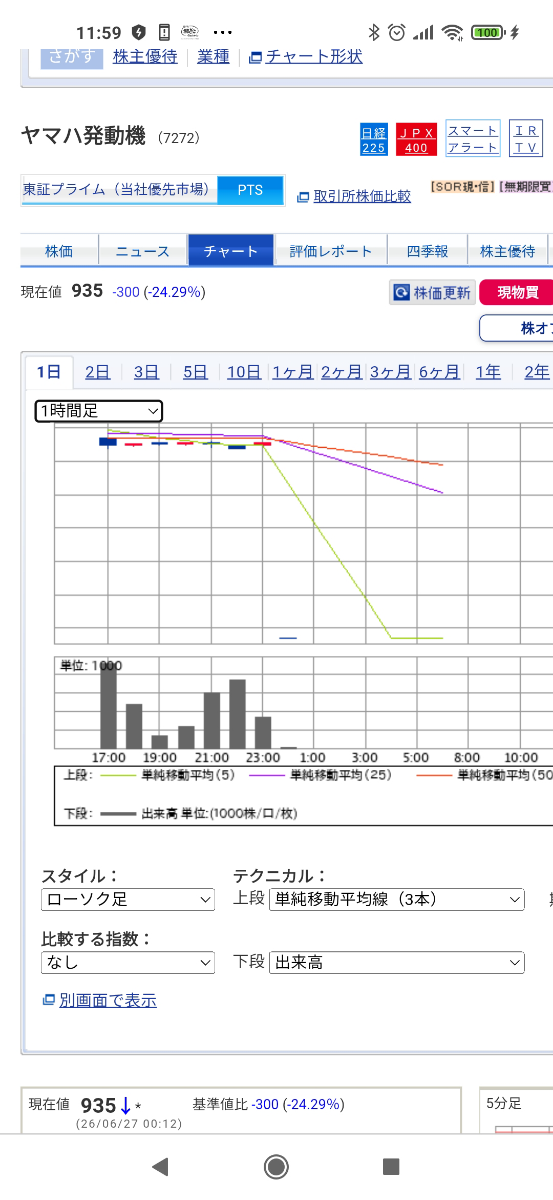Switch market toggle to PTS
This screenshot has height=1200, width=553.
(x=250, y=190)
